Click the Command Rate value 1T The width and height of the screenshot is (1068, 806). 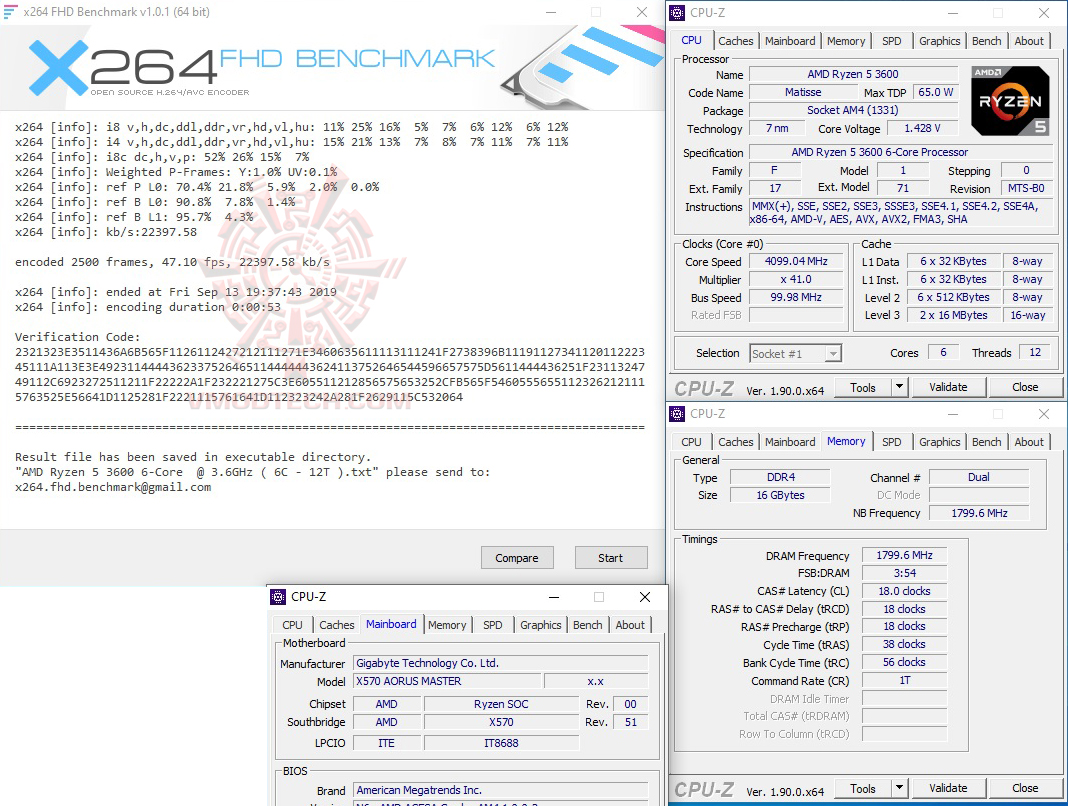(x=904, y=681)
